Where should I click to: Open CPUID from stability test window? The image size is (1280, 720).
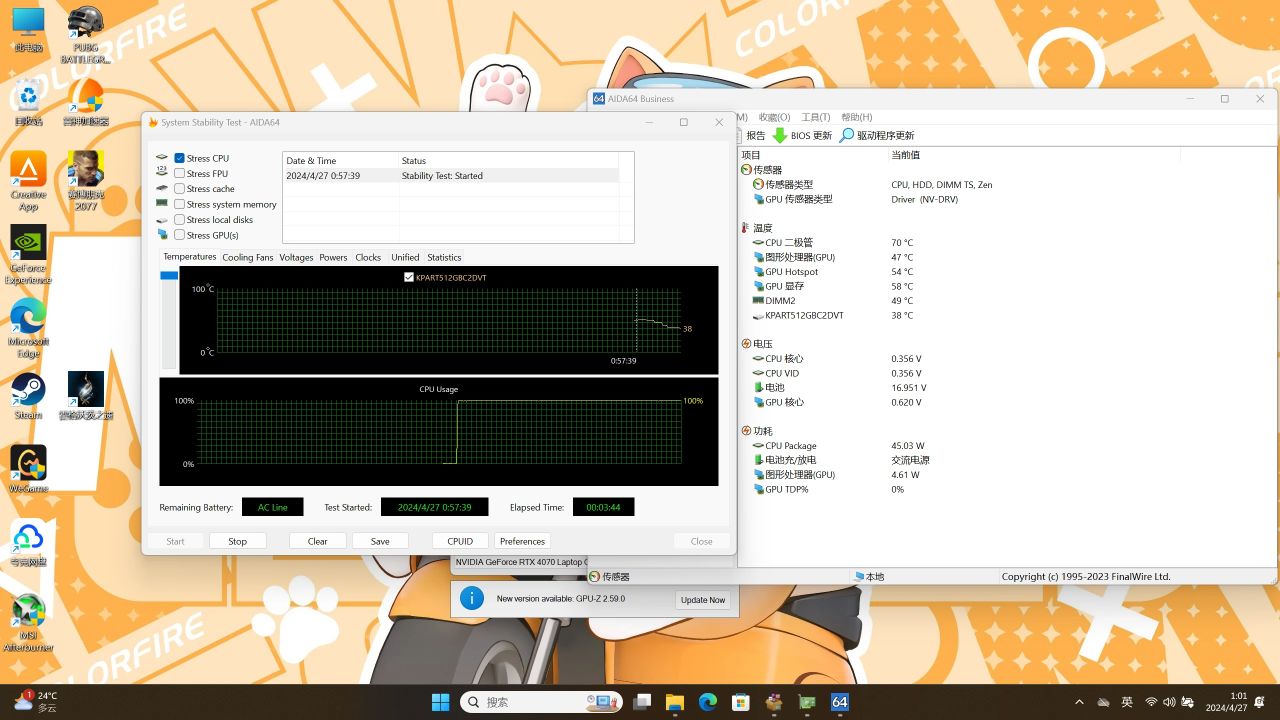point(460,541)
